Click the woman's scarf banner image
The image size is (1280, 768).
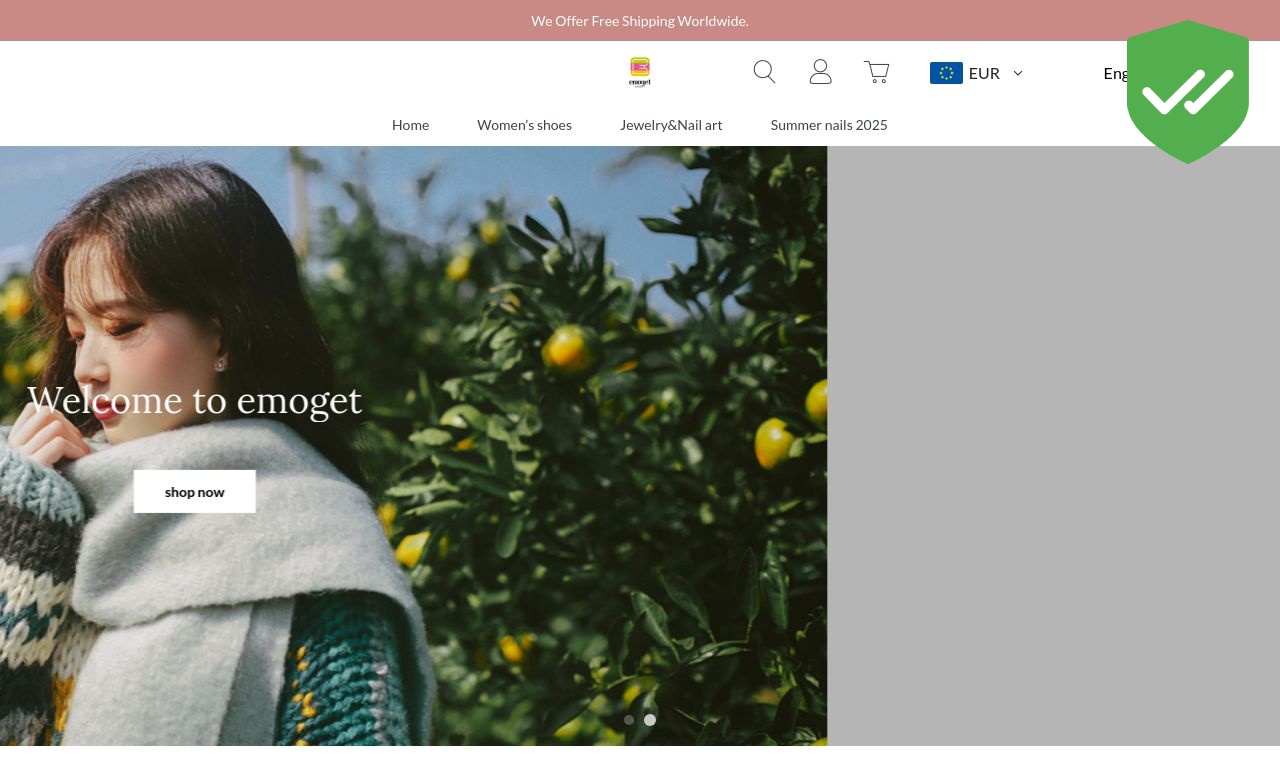tap(413, 446)
